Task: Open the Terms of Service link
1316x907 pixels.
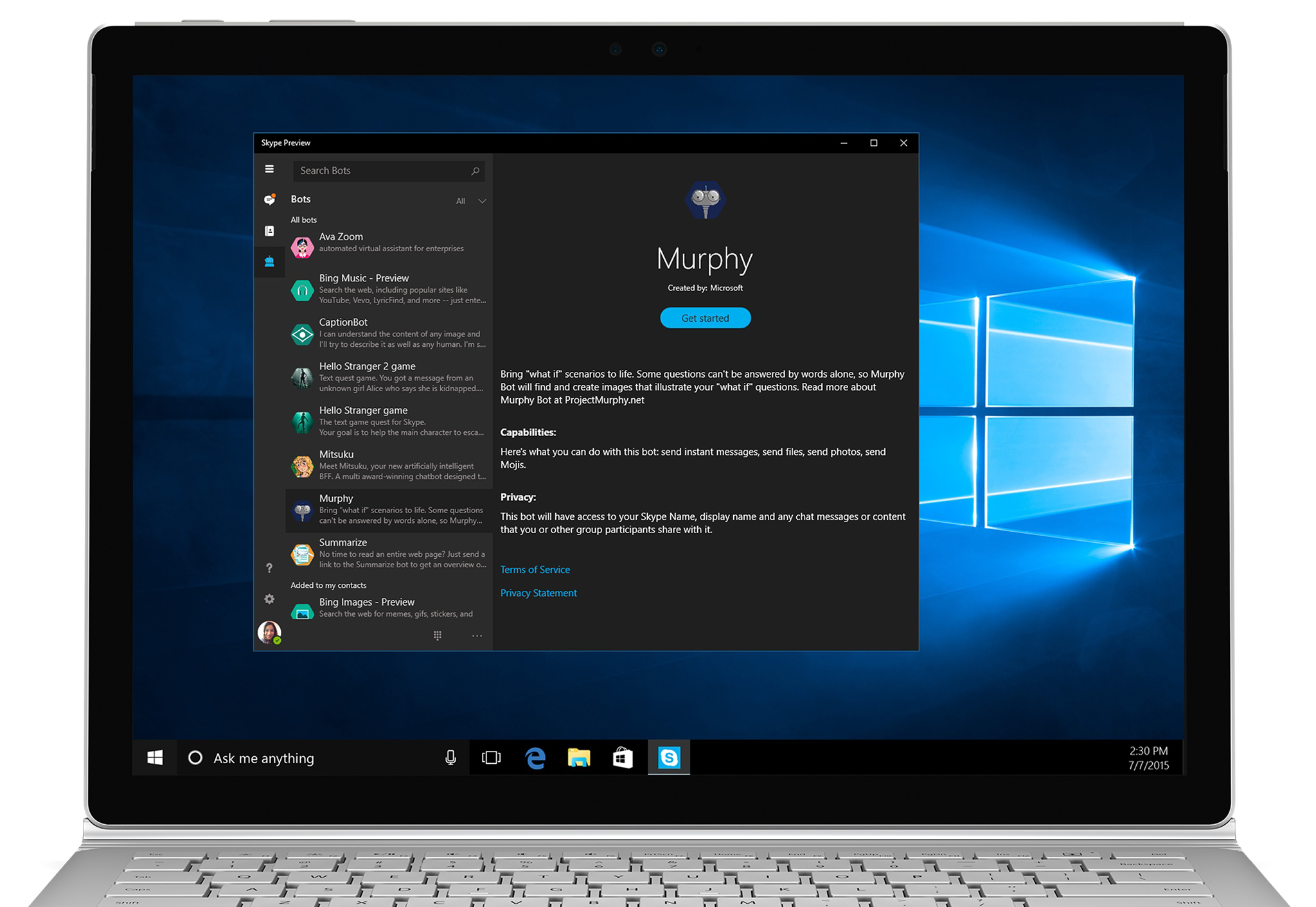Action: tap(535, 569)
